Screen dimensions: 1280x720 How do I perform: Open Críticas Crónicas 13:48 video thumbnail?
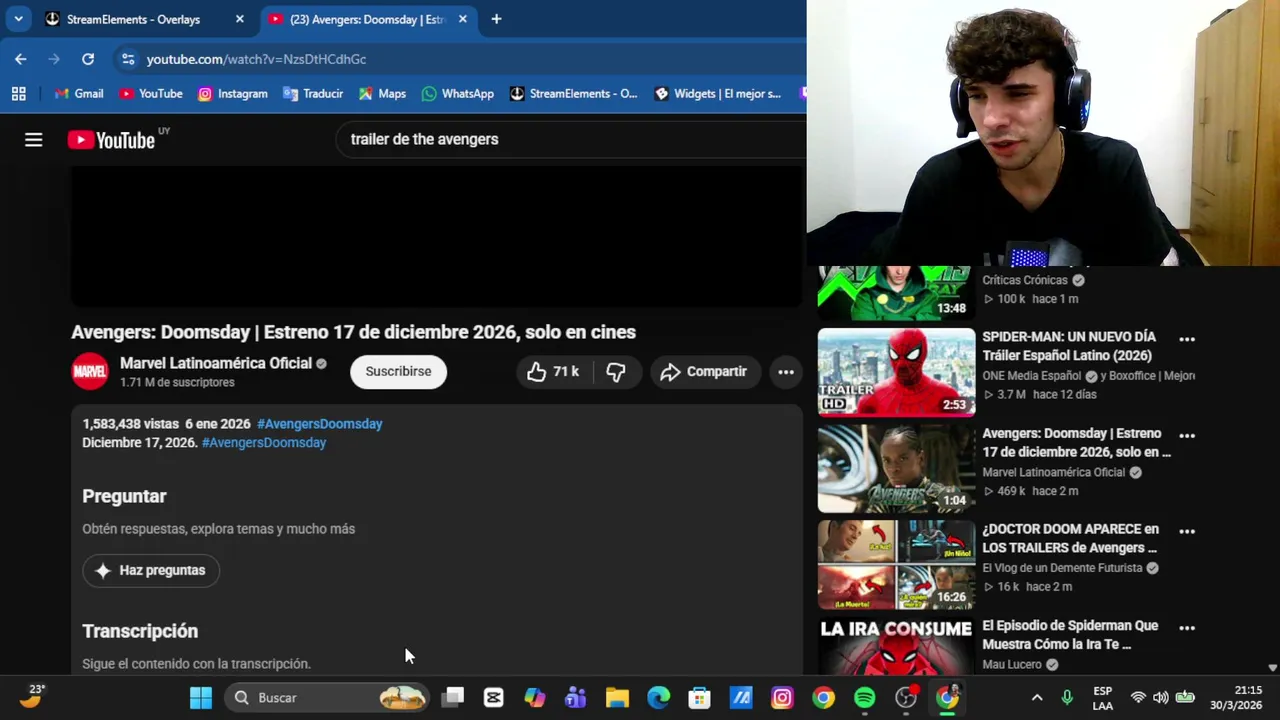pos(896,292)
